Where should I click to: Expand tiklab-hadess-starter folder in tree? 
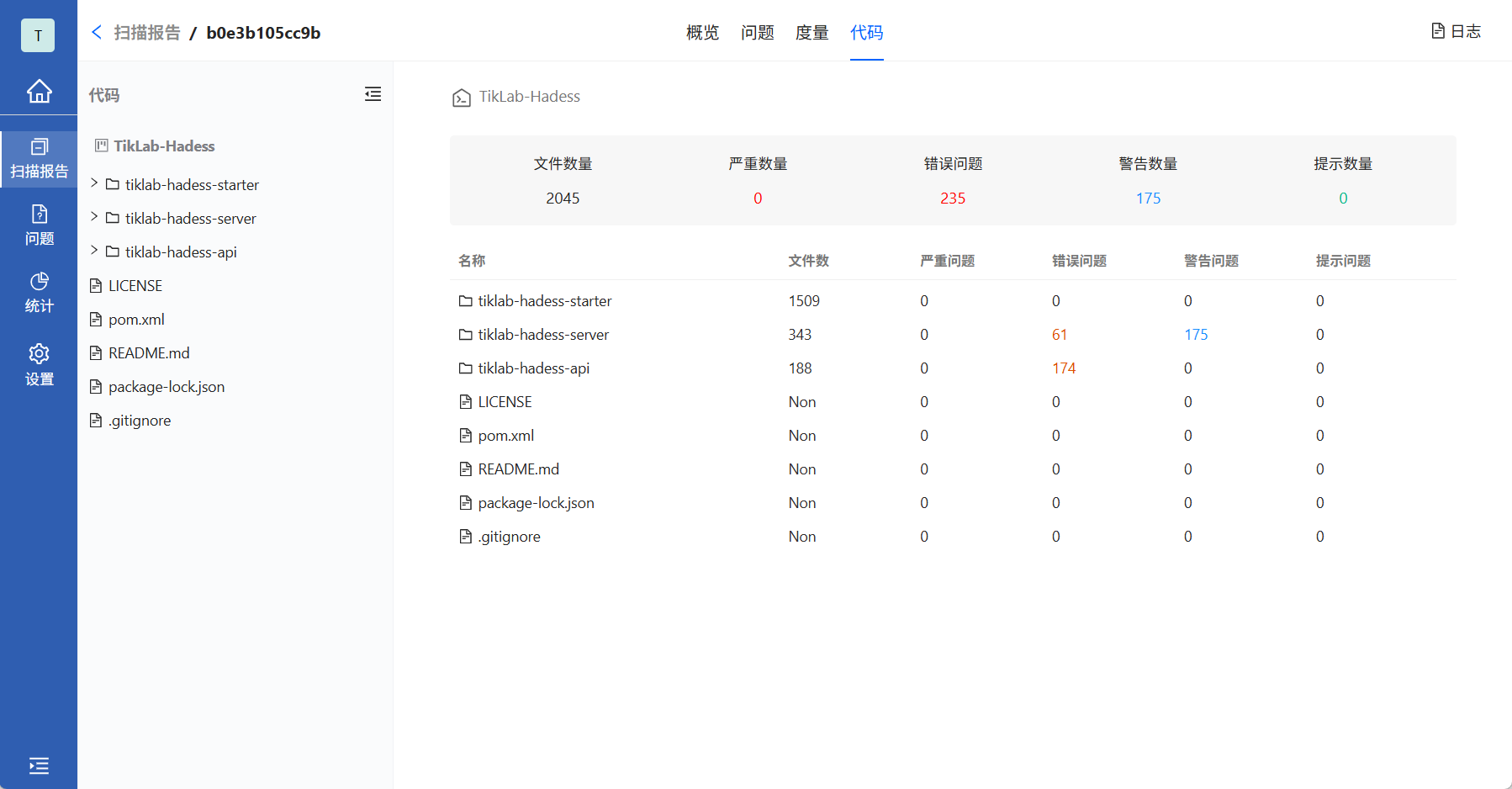point(94,183)
